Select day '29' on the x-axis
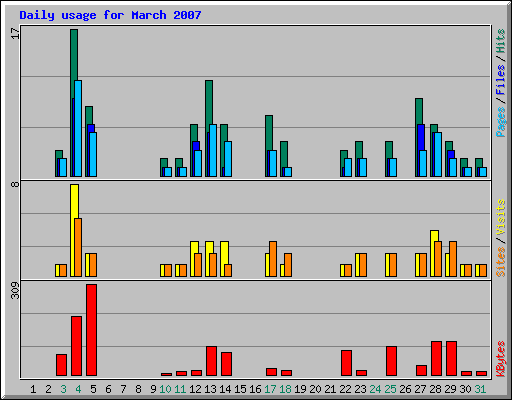 (450, 389)
